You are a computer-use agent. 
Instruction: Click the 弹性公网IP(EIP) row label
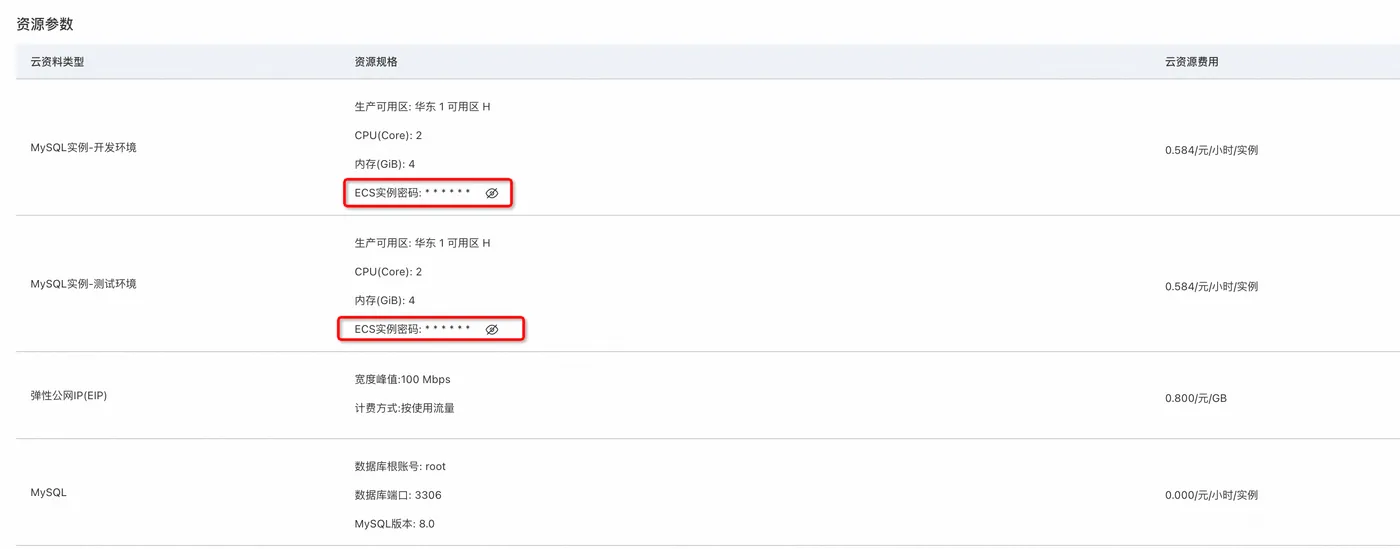(x=68, y=396)
